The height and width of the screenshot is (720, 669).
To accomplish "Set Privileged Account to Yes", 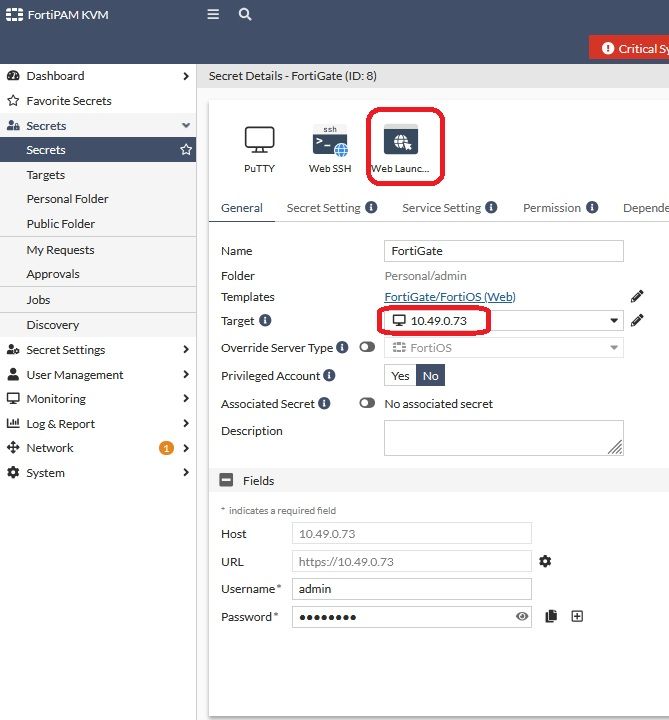I will tap(400, 376).
